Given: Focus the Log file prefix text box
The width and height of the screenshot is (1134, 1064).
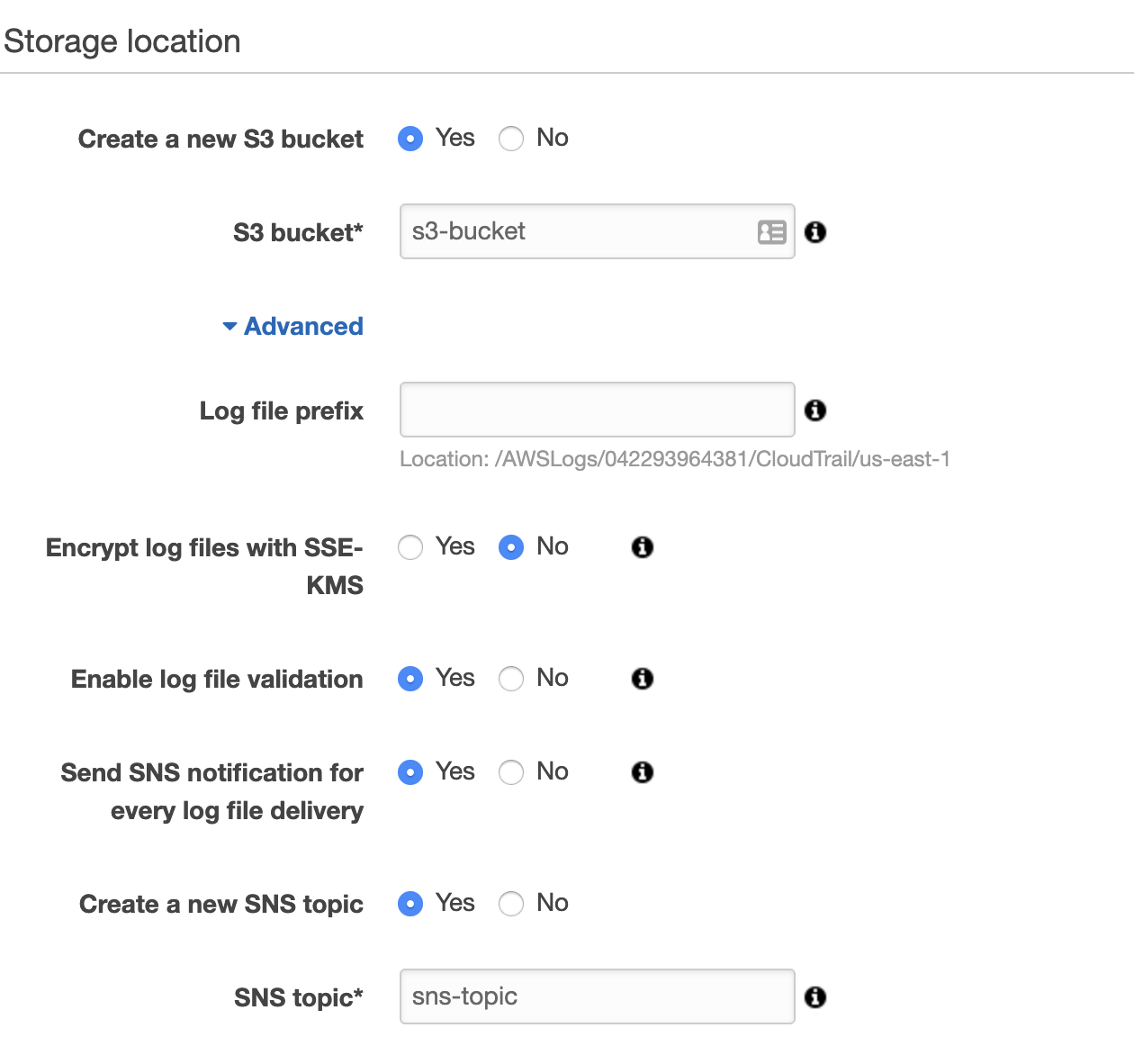Looking at the screenshot, I should point(596,410).
